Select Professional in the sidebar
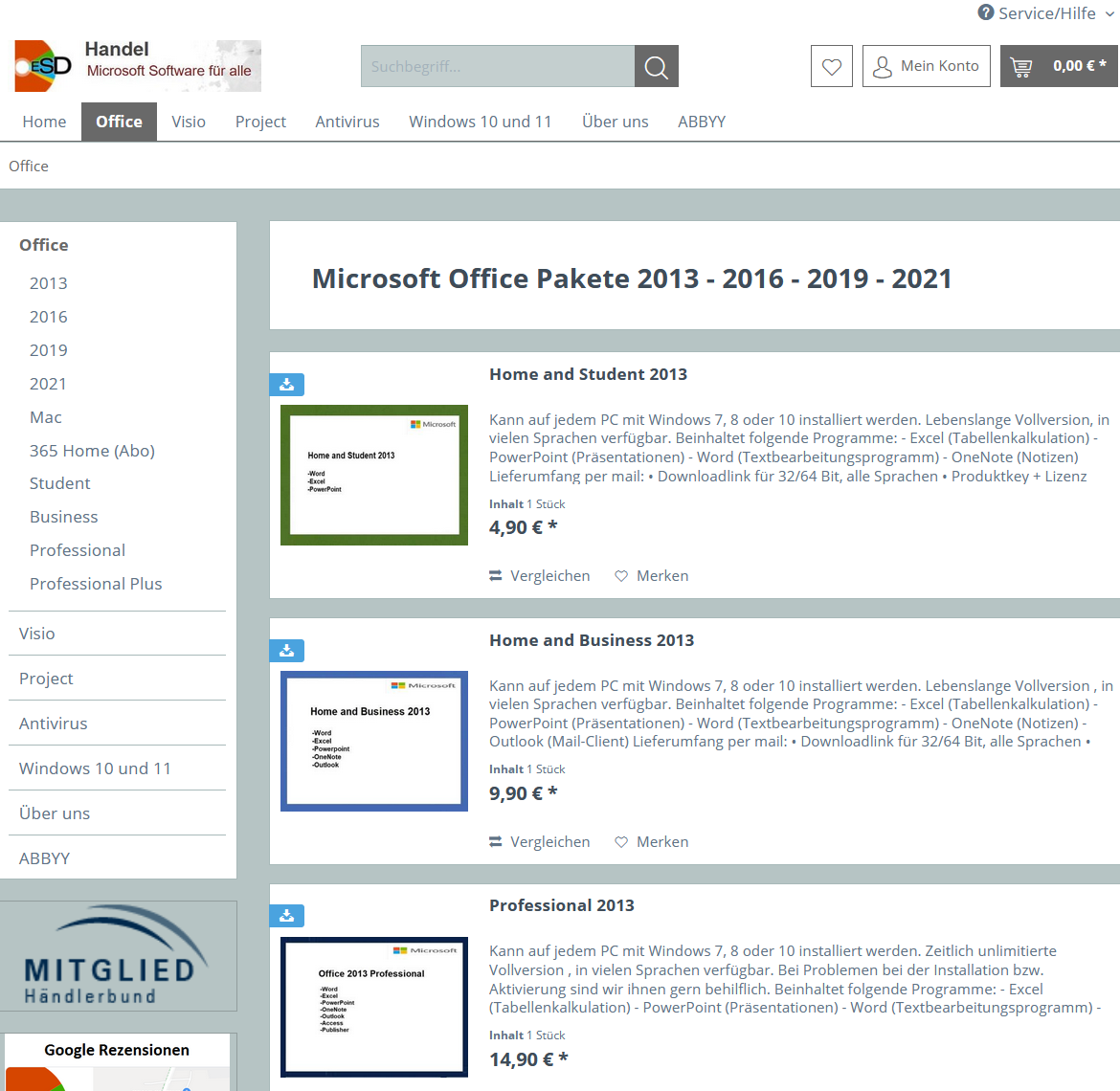This screenshot has height=1091, width=1120. [78, 551]
